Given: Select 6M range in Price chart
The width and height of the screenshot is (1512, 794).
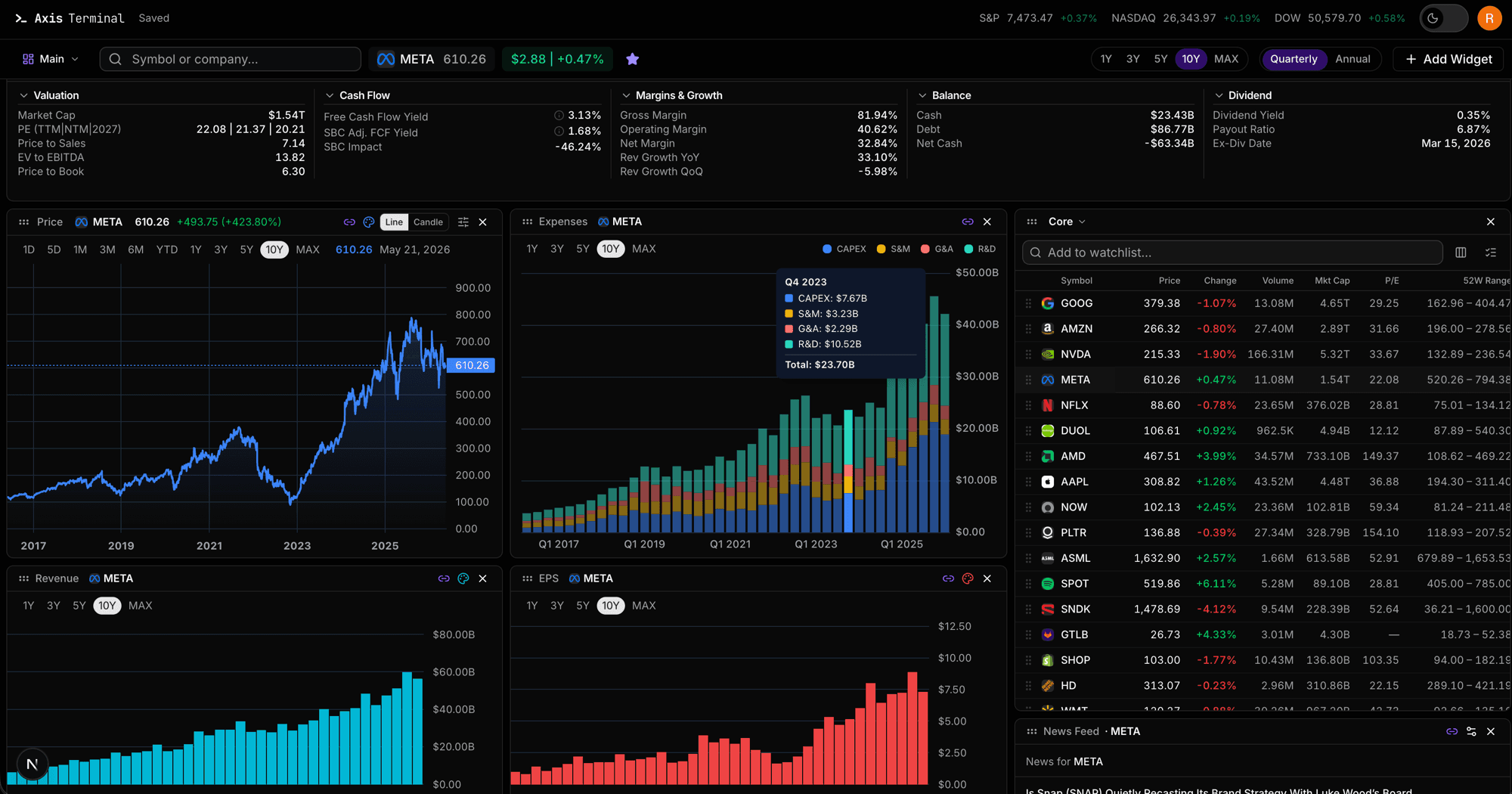Looking at the screenshot, I should [135, 250].
